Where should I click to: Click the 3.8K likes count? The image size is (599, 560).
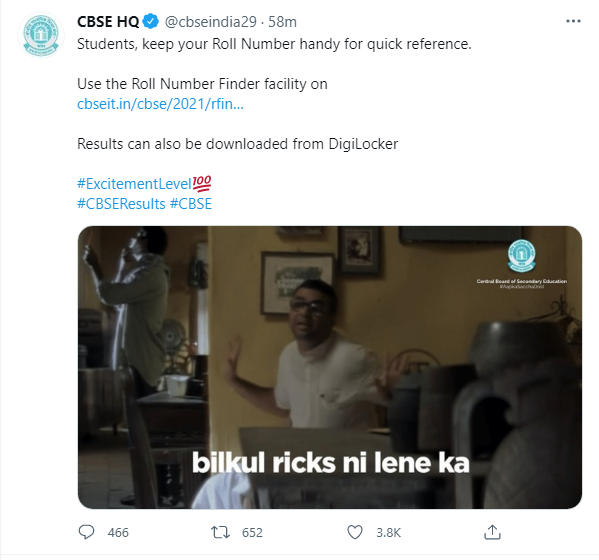[389, 532]
